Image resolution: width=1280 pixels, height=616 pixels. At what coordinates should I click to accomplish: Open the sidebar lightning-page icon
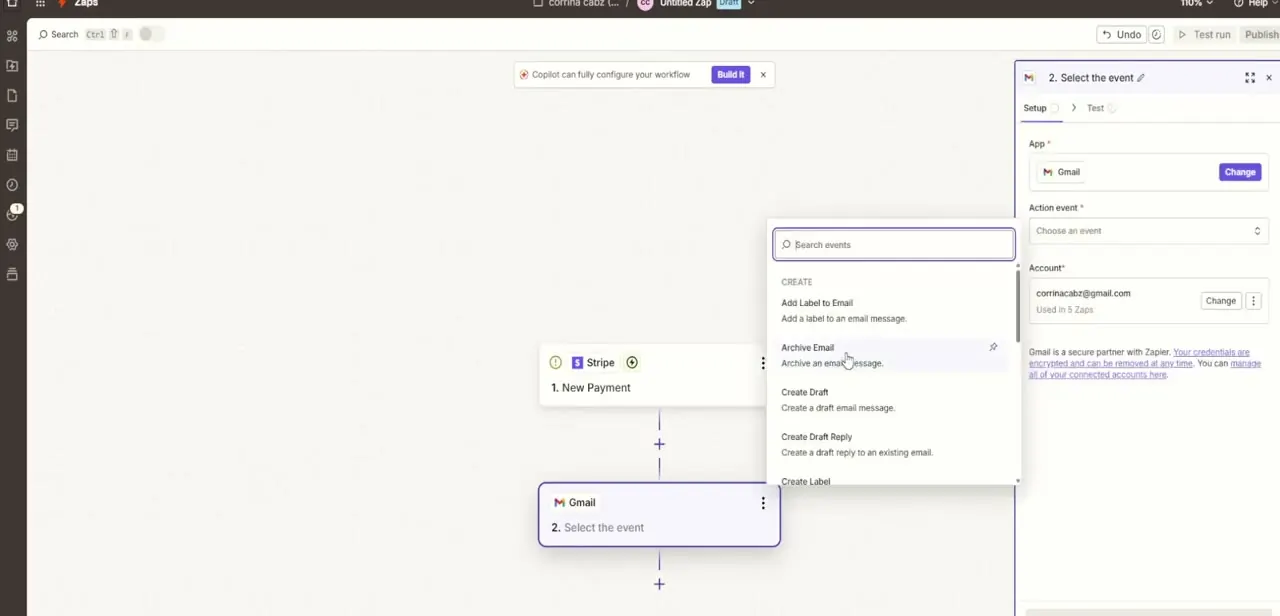tap(12, 66)
